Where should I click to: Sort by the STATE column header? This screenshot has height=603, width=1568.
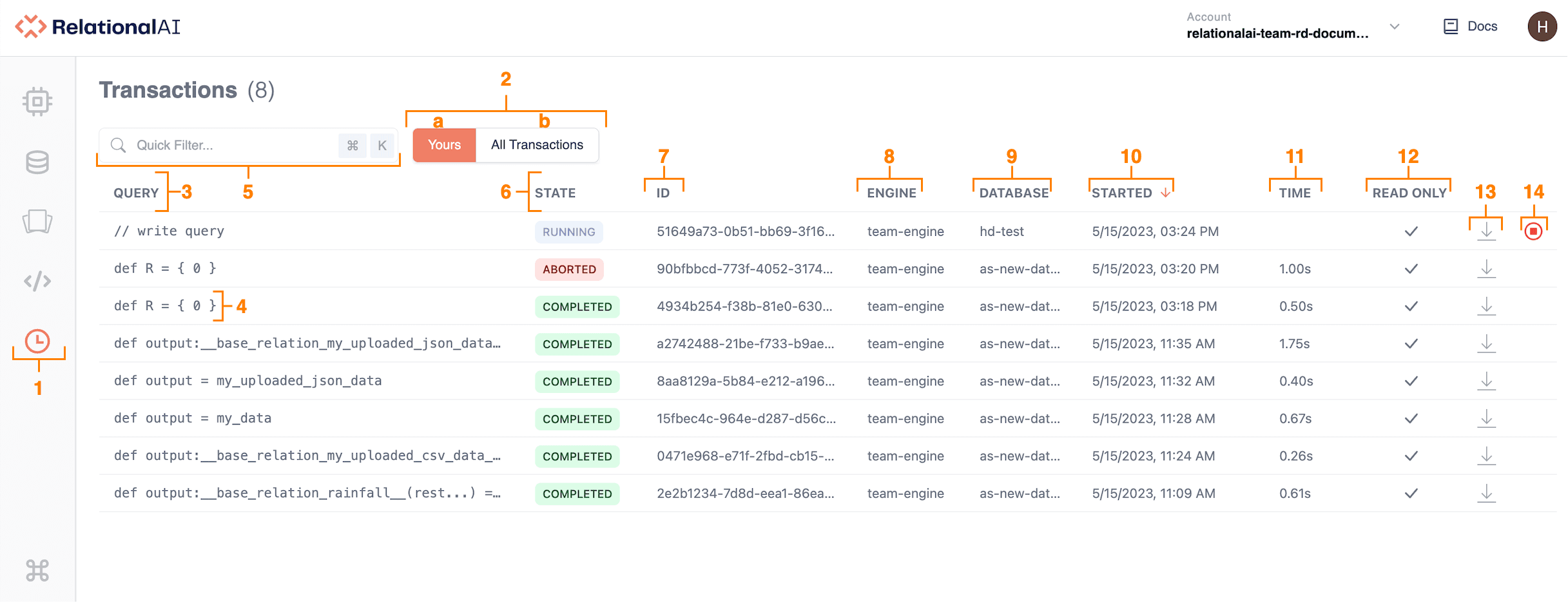point(555,193)
